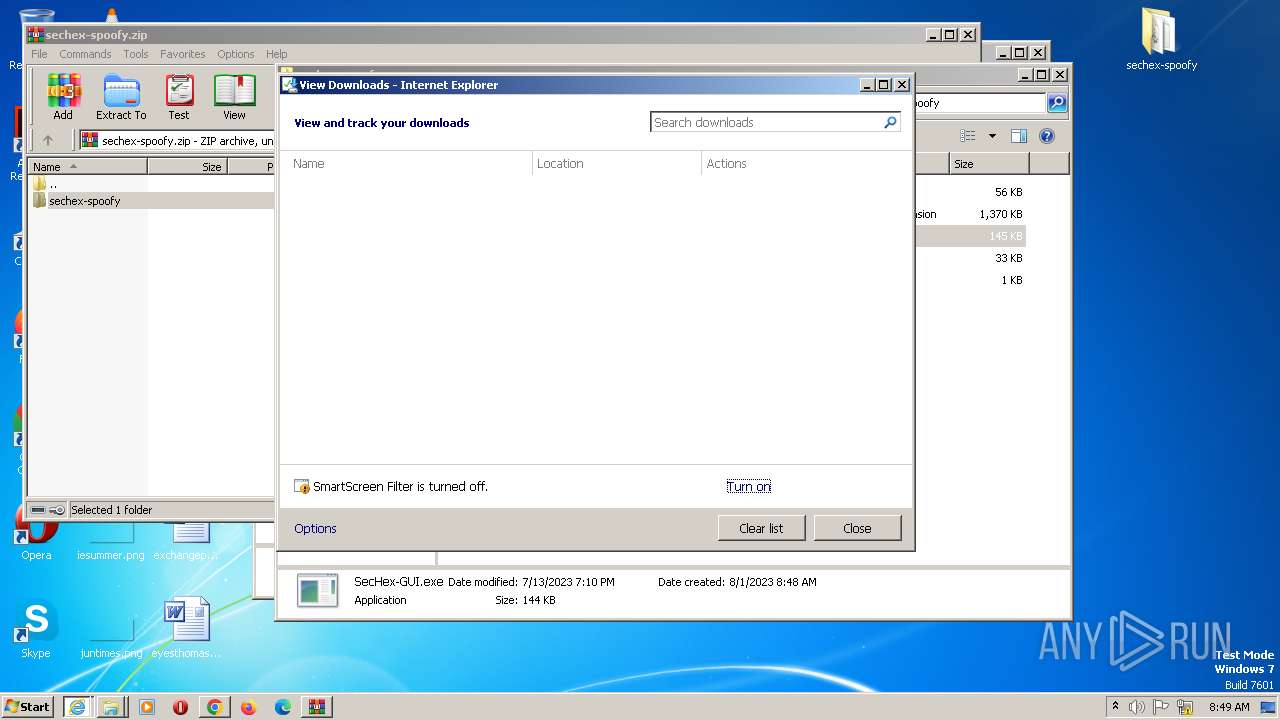
Task: Launch Microsoft Edge from taskbar
Action: click(283, 707)
